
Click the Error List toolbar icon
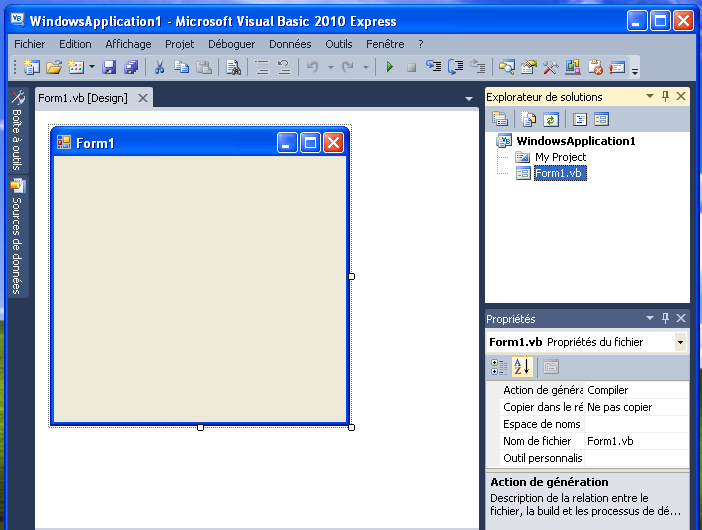click(x=595, y=67)
